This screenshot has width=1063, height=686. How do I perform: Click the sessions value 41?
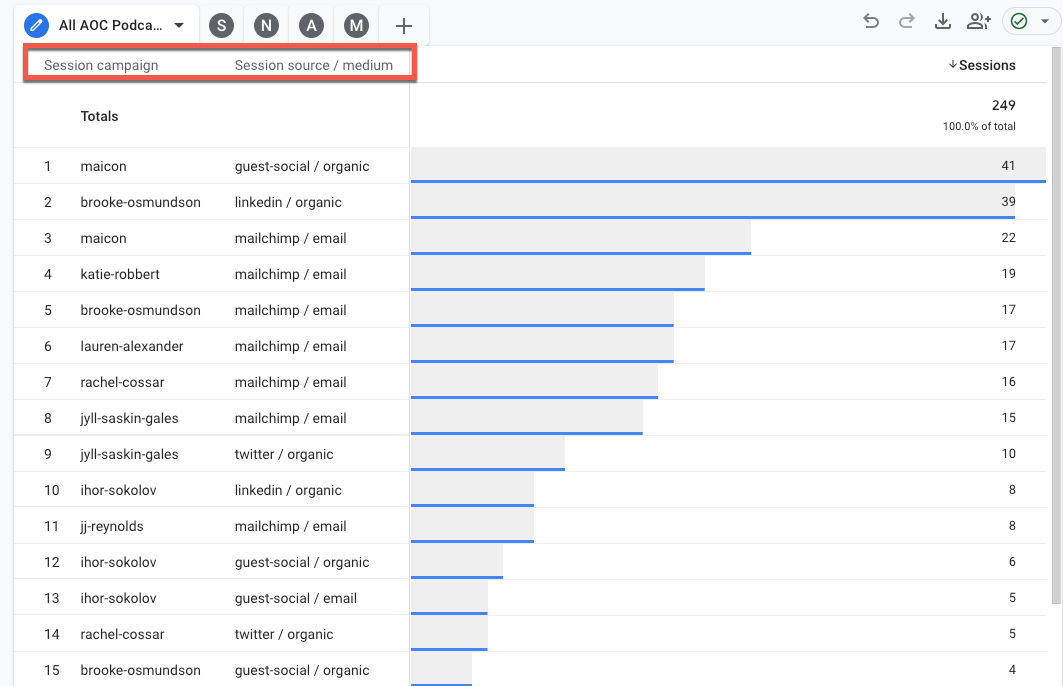(x=1008, y=165)
